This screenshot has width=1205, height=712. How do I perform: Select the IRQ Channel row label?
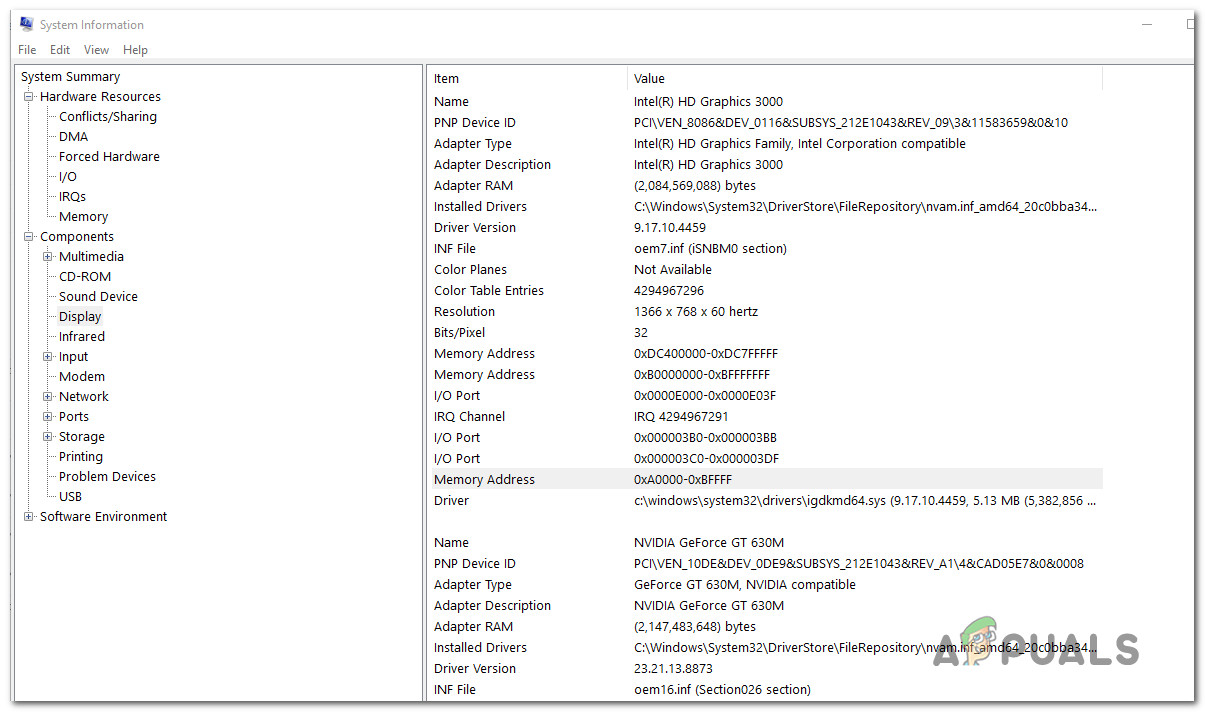[469, 417]
